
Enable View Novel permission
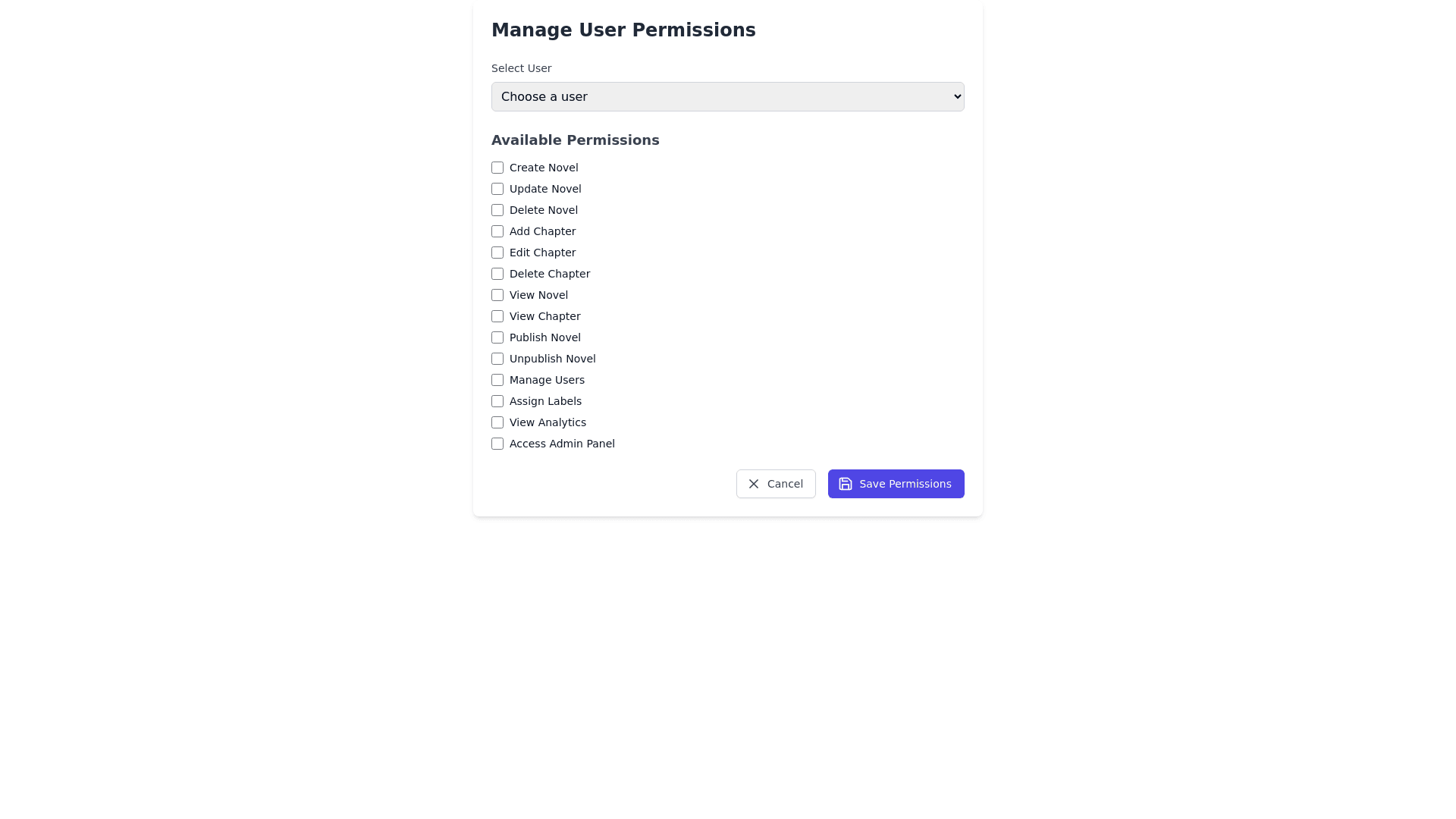tap(497, 295)
